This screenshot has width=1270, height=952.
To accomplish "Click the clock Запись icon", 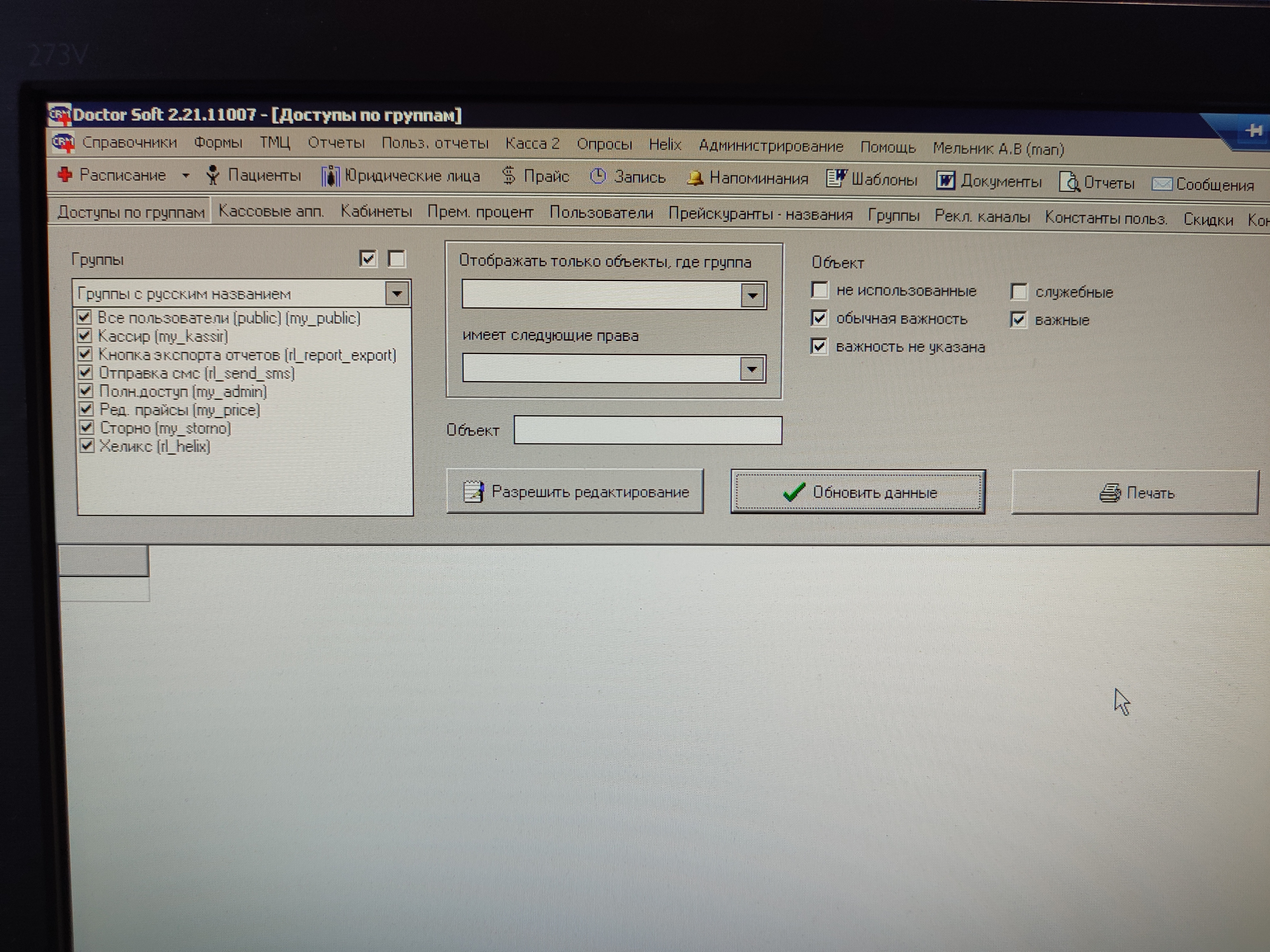I will (598, 177).
